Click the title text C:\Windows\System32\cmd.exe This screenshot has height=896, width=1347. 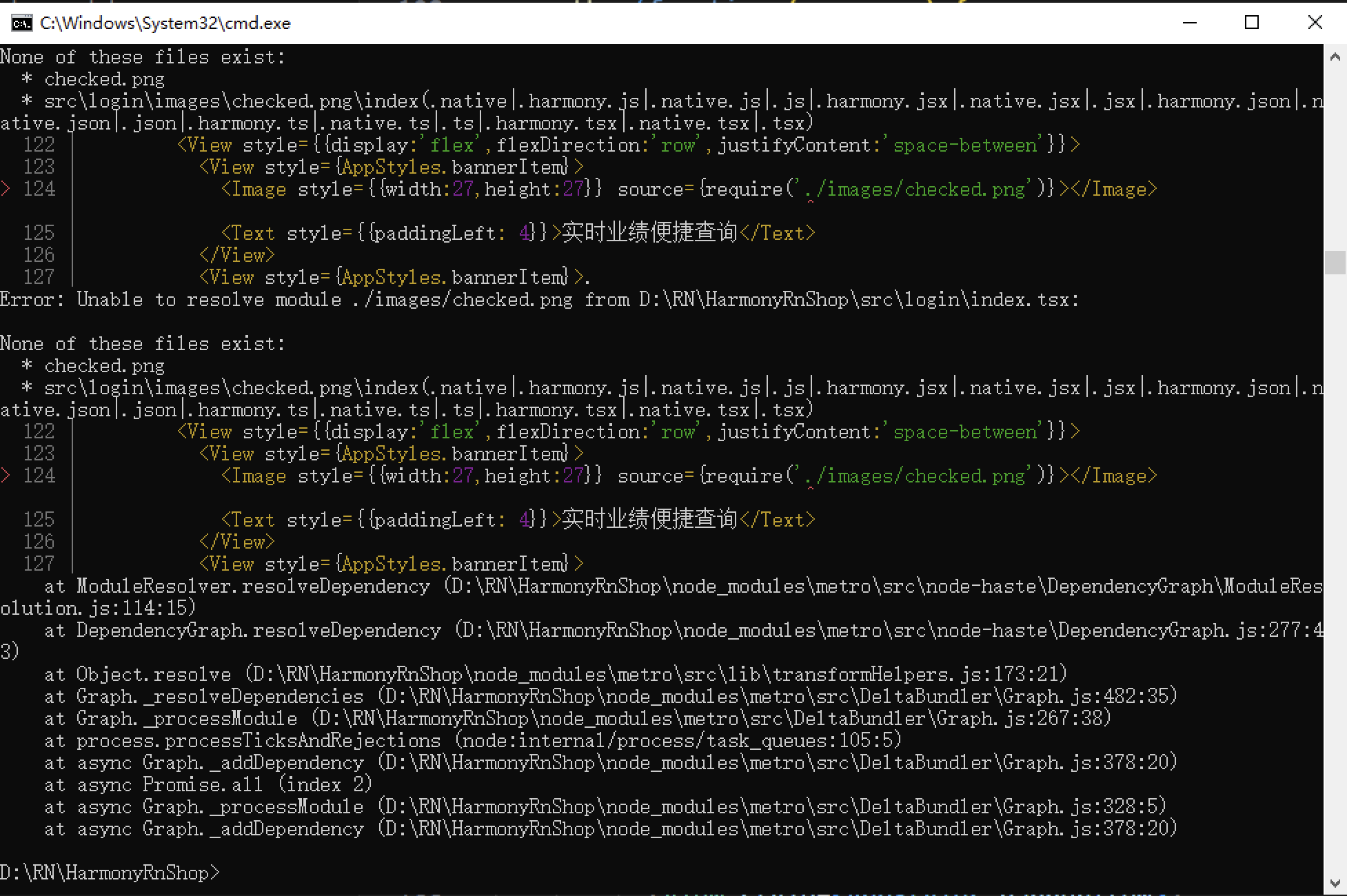165,23
